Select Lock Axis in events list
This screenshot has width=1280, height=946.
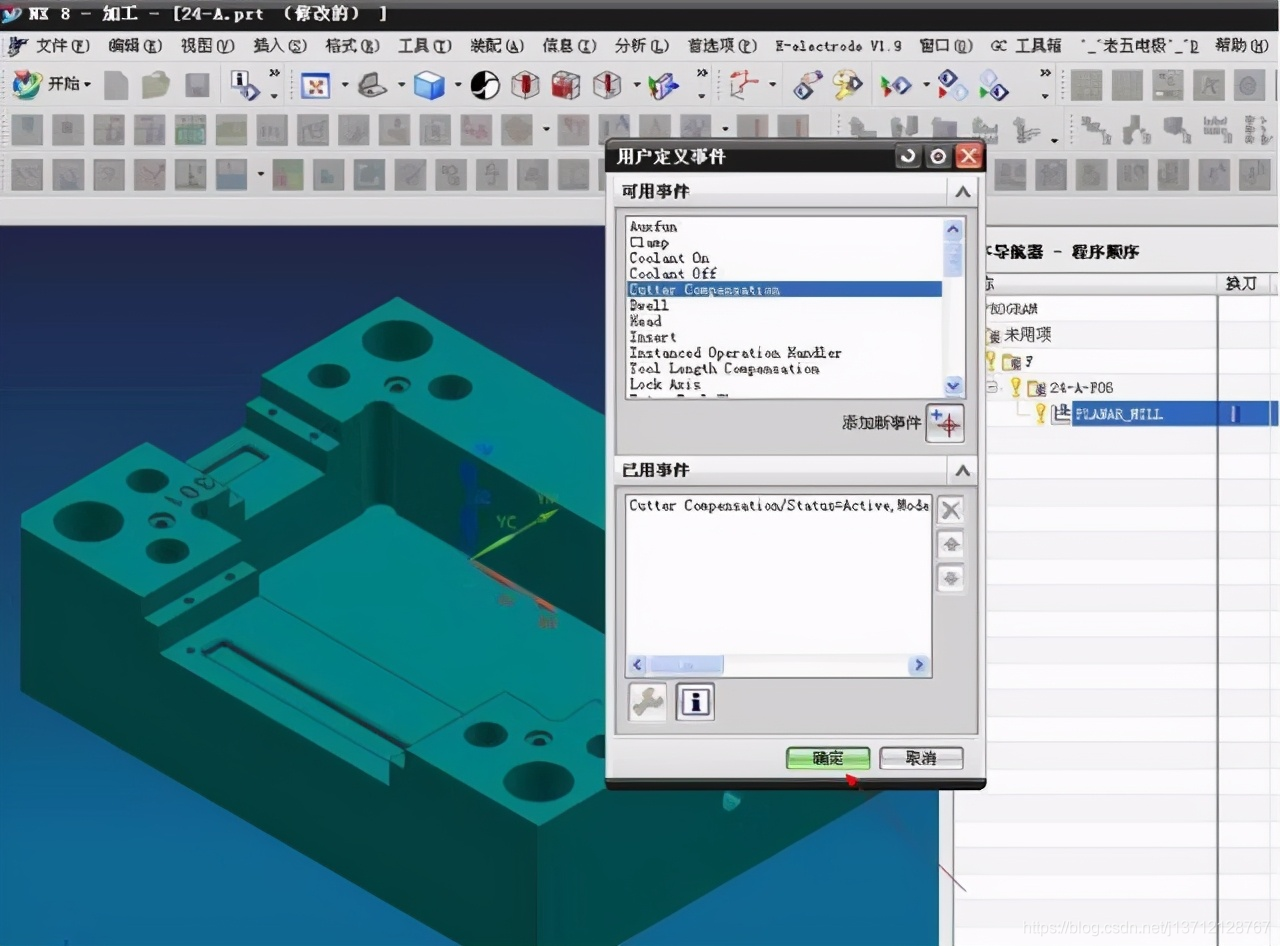point(665,384)
